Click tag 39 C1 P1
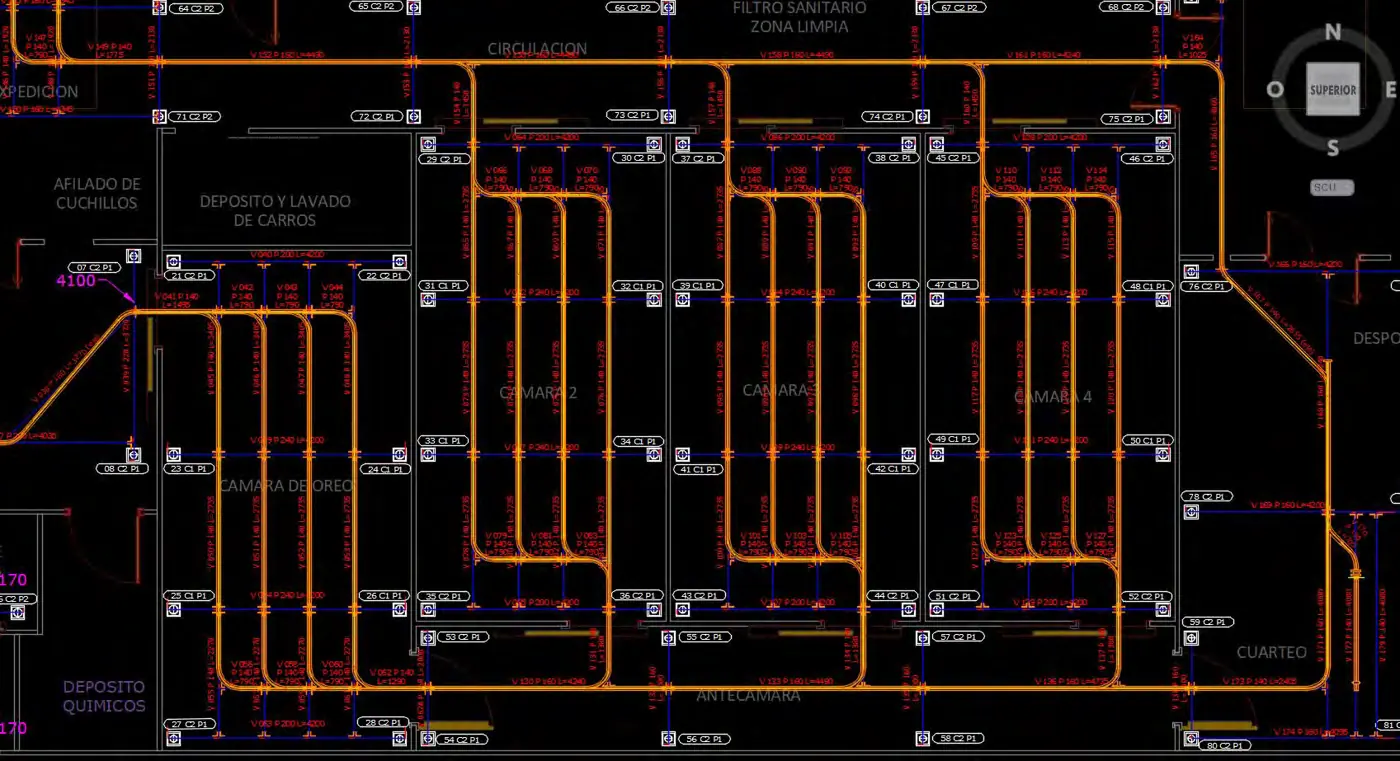This screenshot has height=761, width=1400. [697, 286]
